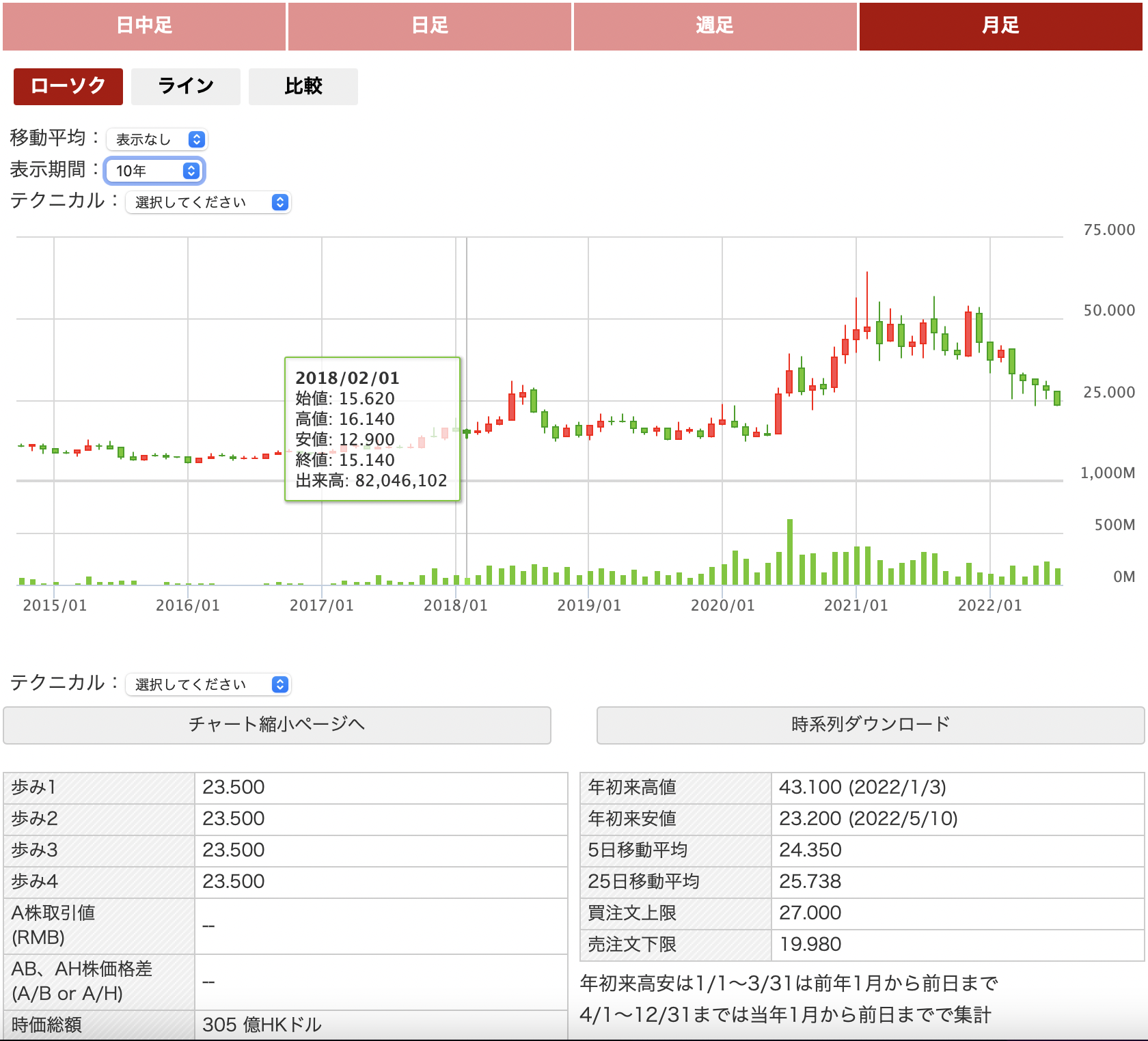Click the 2019/01 x-axis label

pos(589,605)
